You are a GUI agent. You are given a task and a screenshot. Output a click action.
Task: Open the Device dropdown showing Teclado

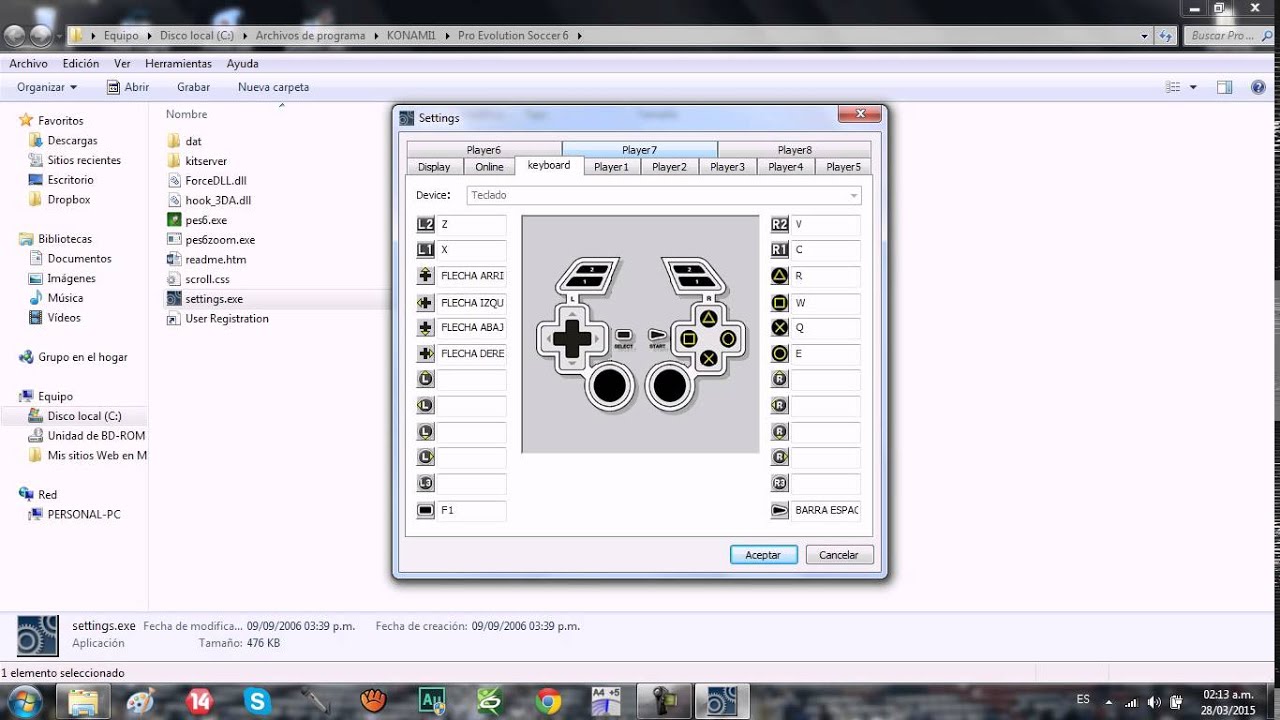tap(664, 195)
